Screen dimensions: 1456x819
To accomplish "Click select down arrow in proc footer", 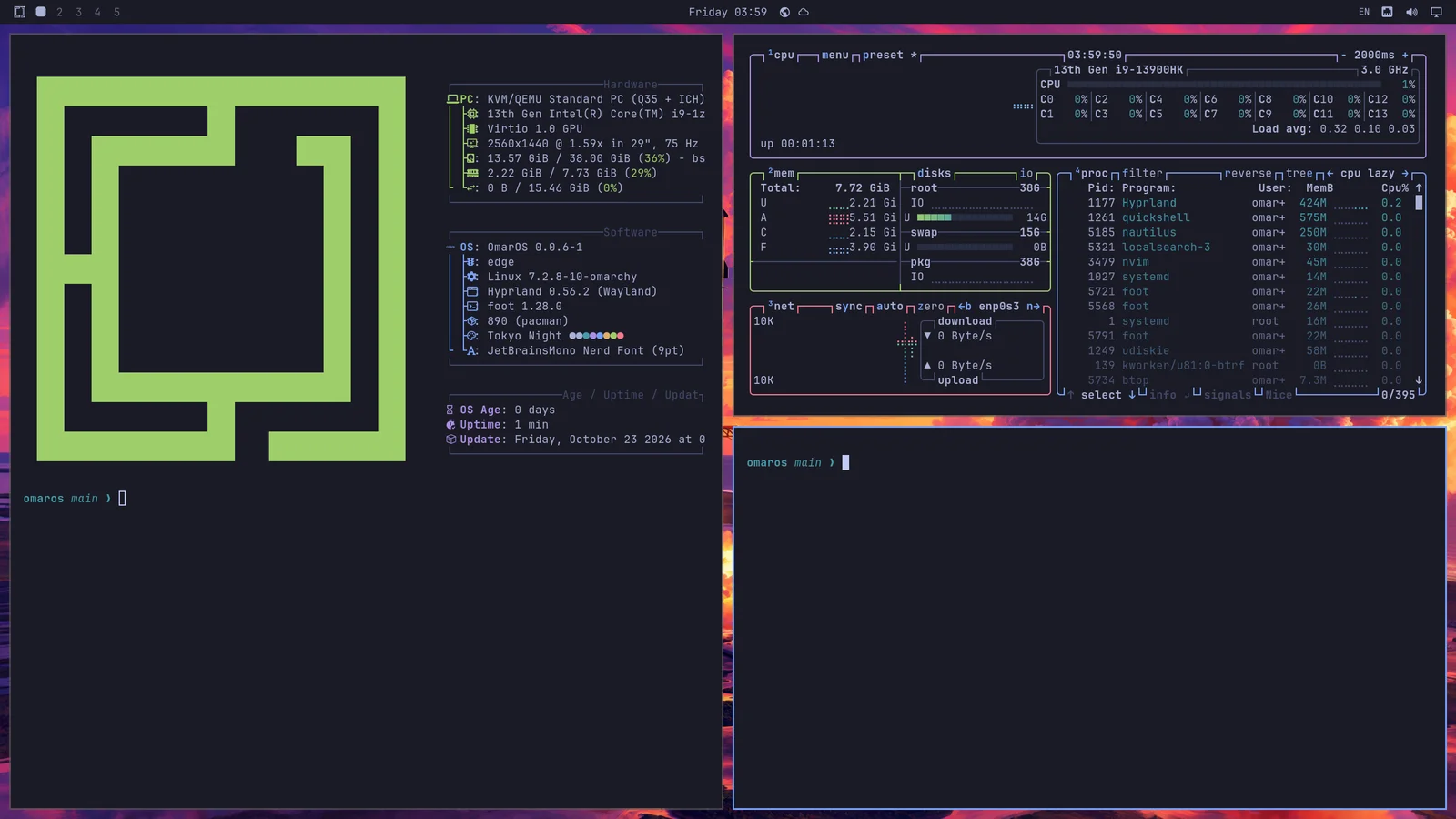I will click(1132, 395).
